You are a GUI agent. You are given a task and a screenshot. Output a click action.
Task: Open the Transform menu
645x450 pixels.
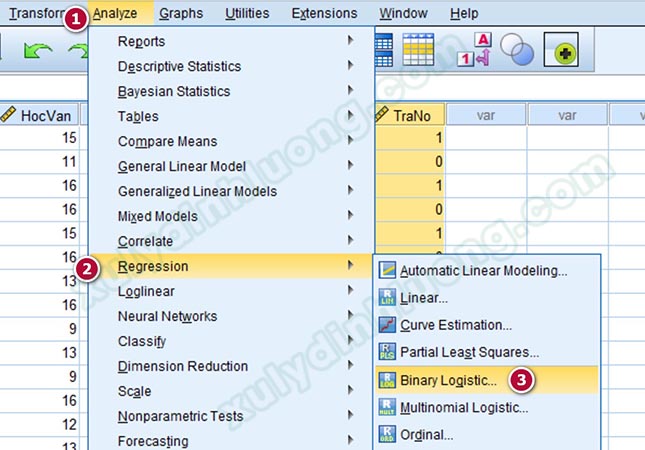[36, 13]
